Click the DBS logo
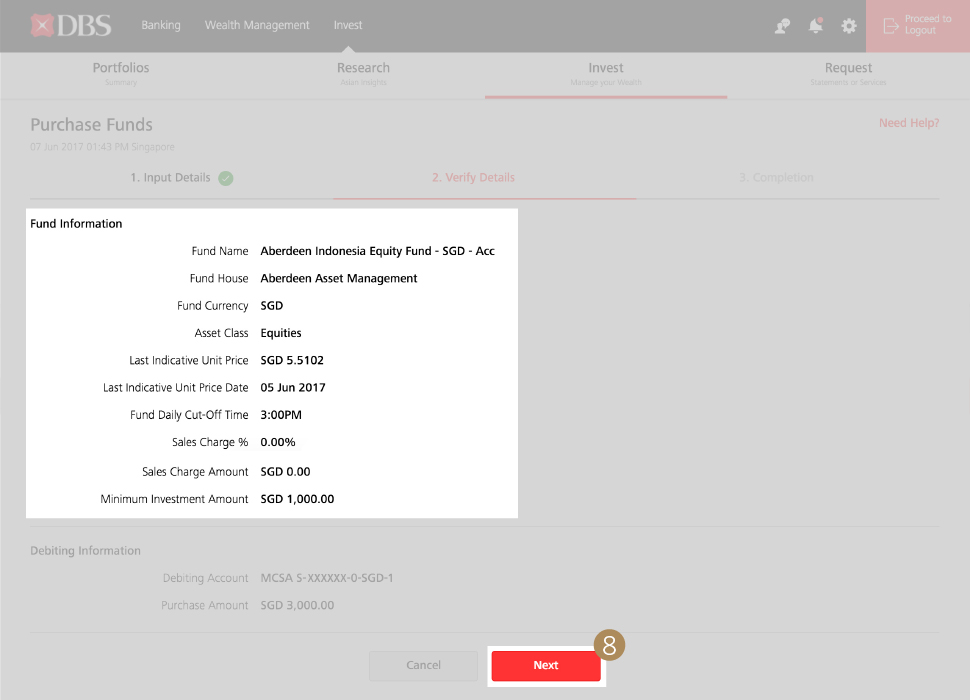The image size is (970, 700). [x=71, y=25]
